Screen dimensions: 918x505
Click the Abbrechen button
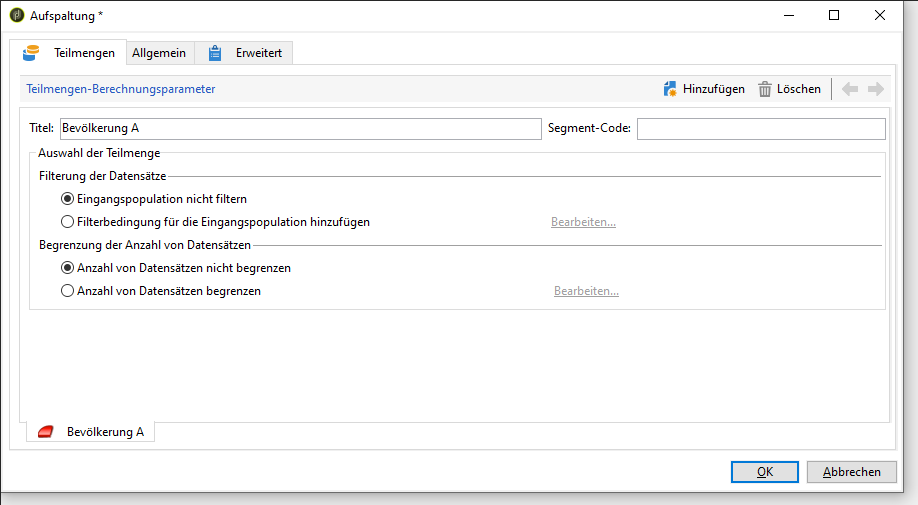pyautogui.click(x=851, y=472)
